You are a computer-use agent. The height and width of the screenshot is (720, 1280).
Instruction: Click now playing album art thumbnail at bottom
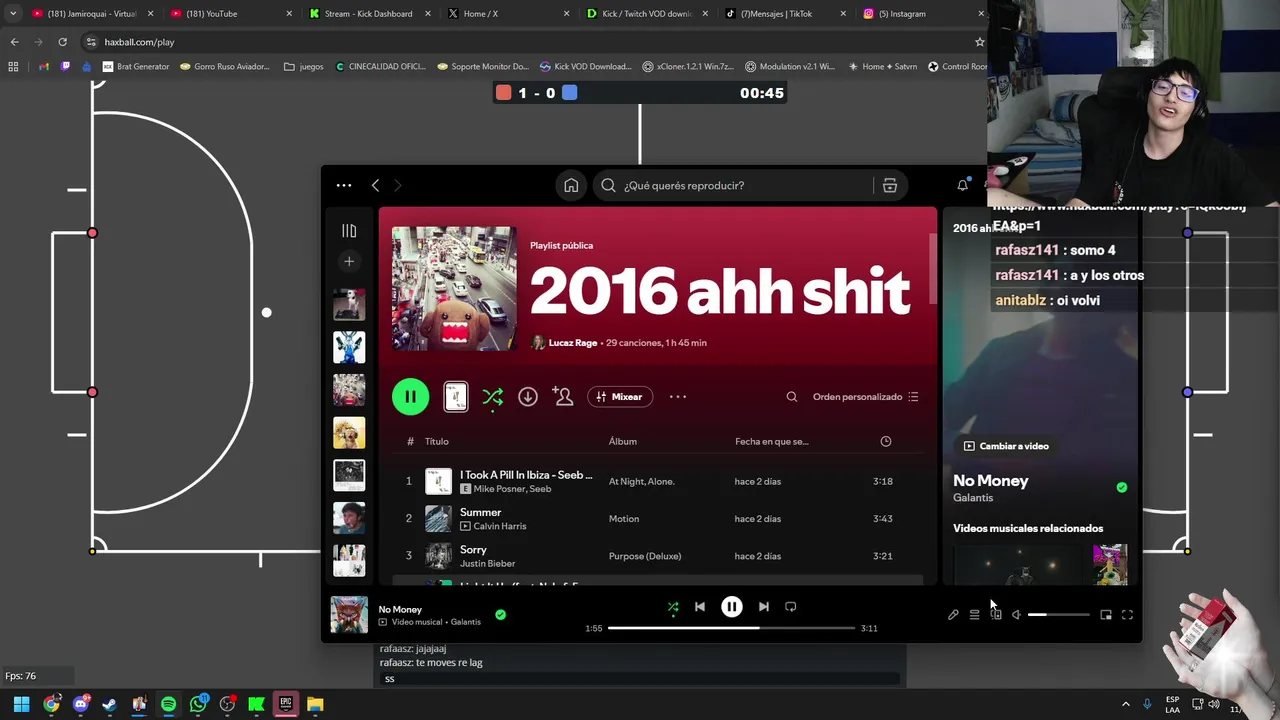tap(349, 615)
